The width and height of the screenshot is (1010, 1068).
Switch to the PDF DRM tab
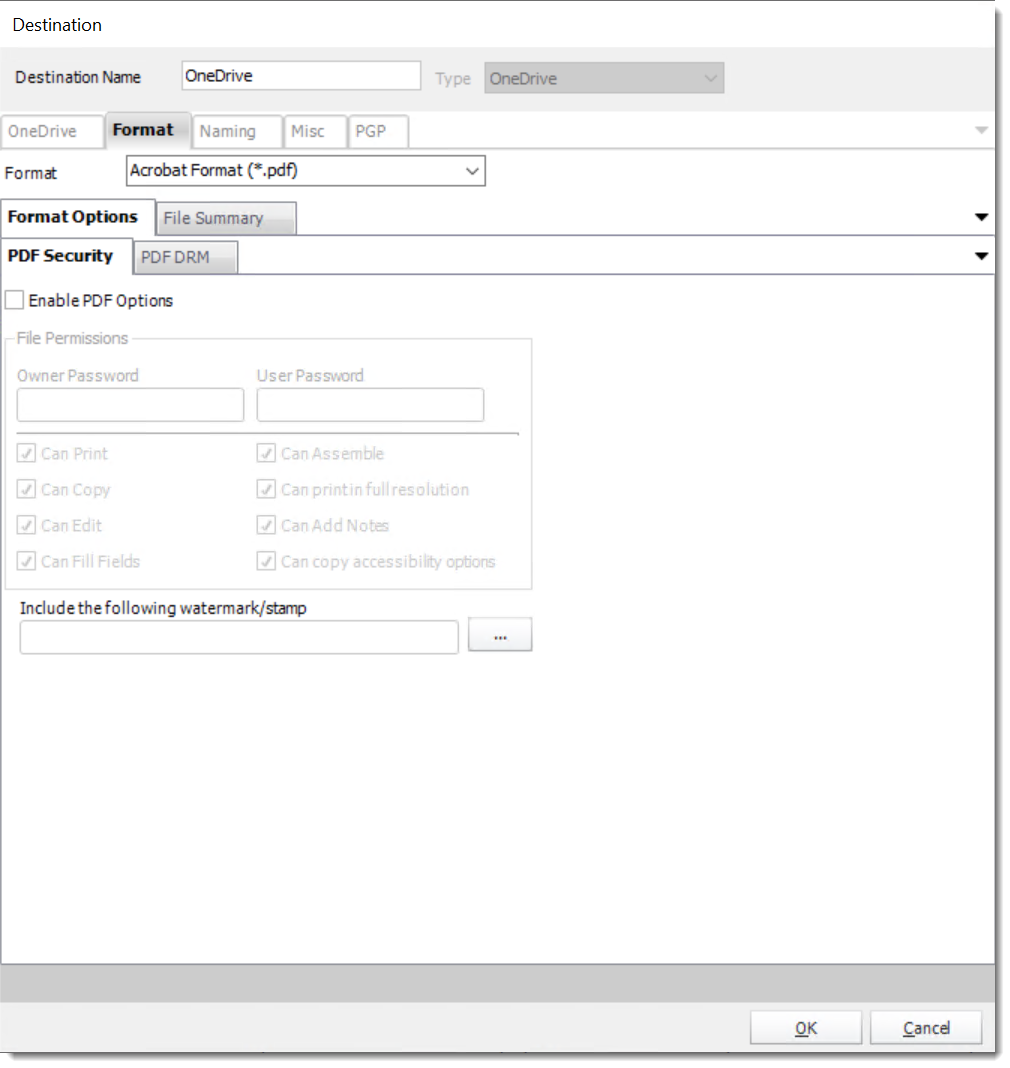pyautogui.click(x=184, y=257)
